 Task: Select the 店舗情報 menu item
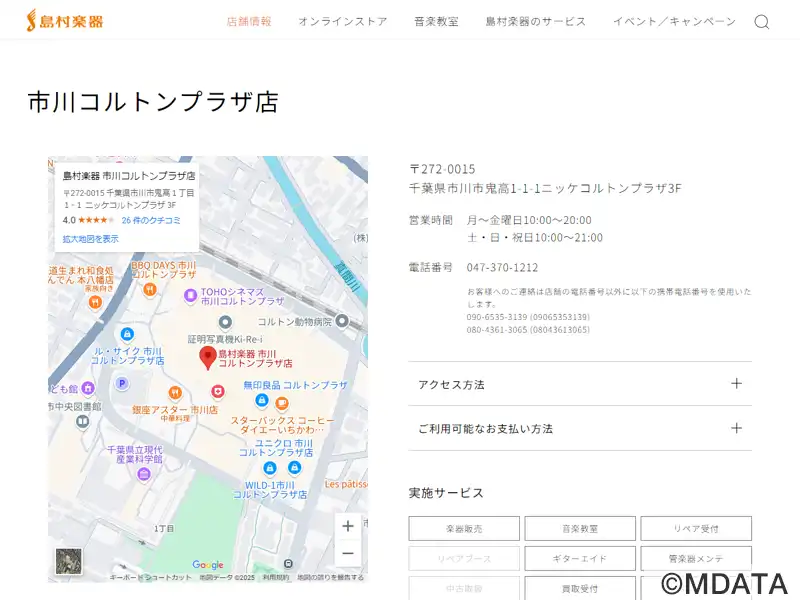[249, 21]
